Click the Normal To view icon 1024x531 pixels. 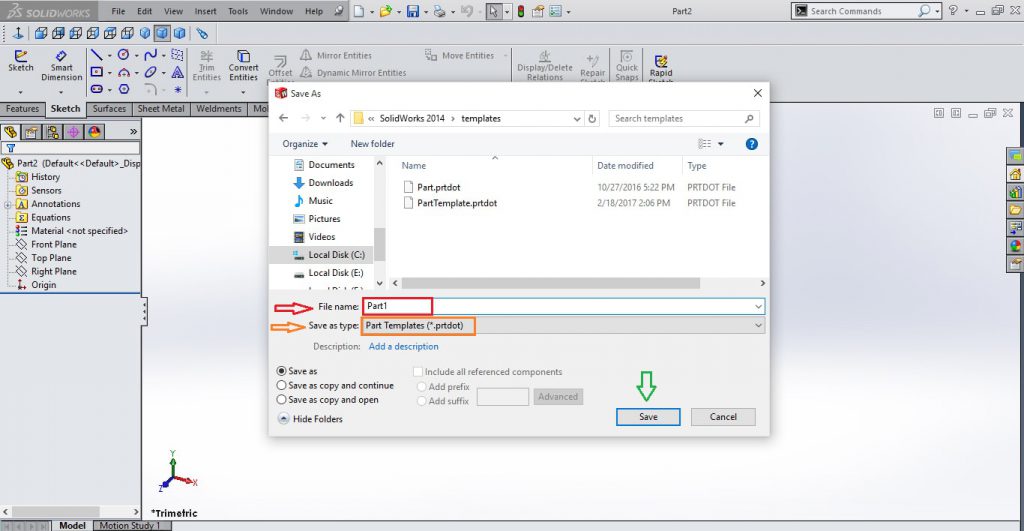[18, 33]
